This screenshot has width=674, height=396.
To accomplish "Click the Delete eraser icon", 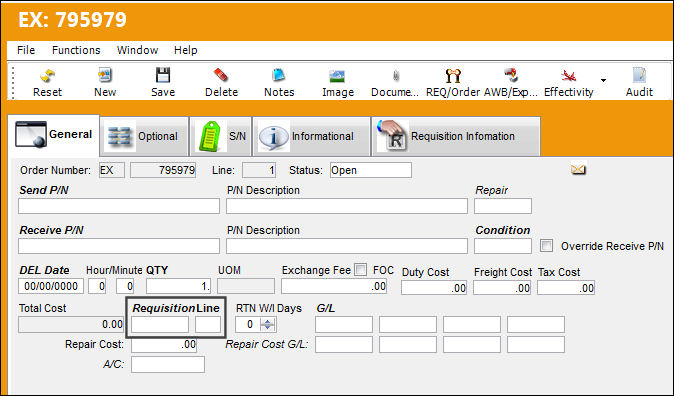I will coord(221,83).
